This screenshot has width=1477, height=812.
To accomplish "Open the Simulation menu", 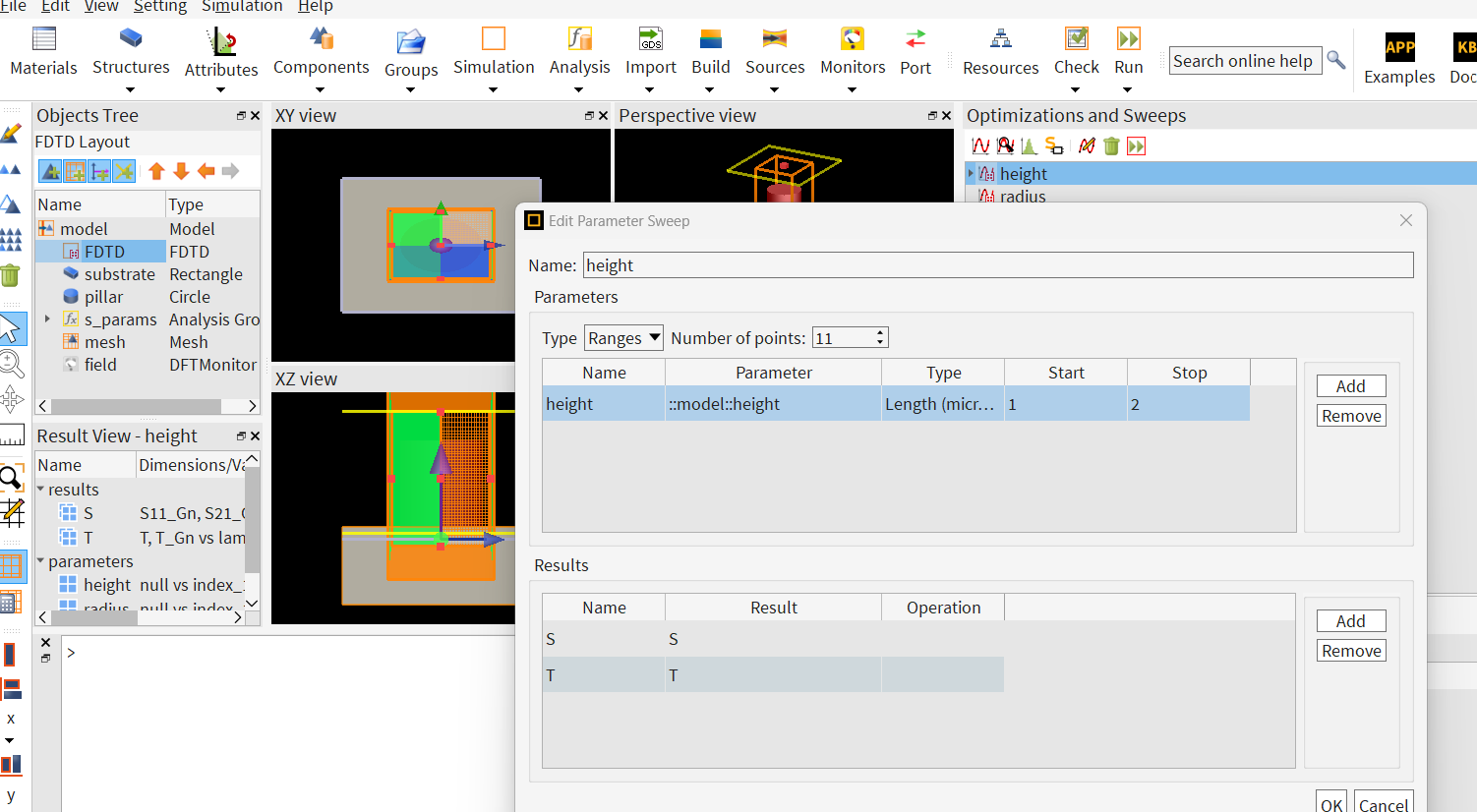I will [x=242, y=7].
